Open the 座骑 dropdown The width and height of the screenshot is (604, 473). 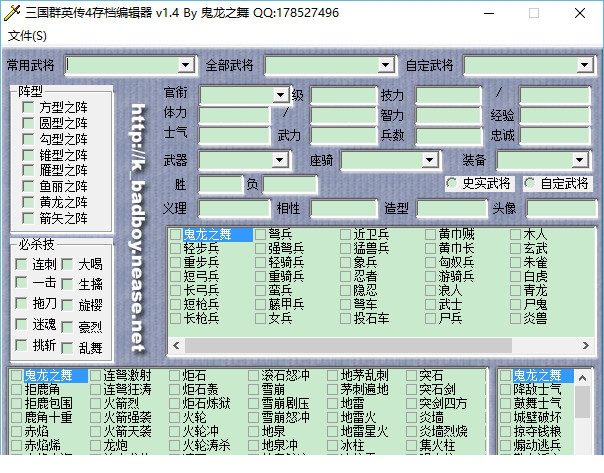point(430,159)
